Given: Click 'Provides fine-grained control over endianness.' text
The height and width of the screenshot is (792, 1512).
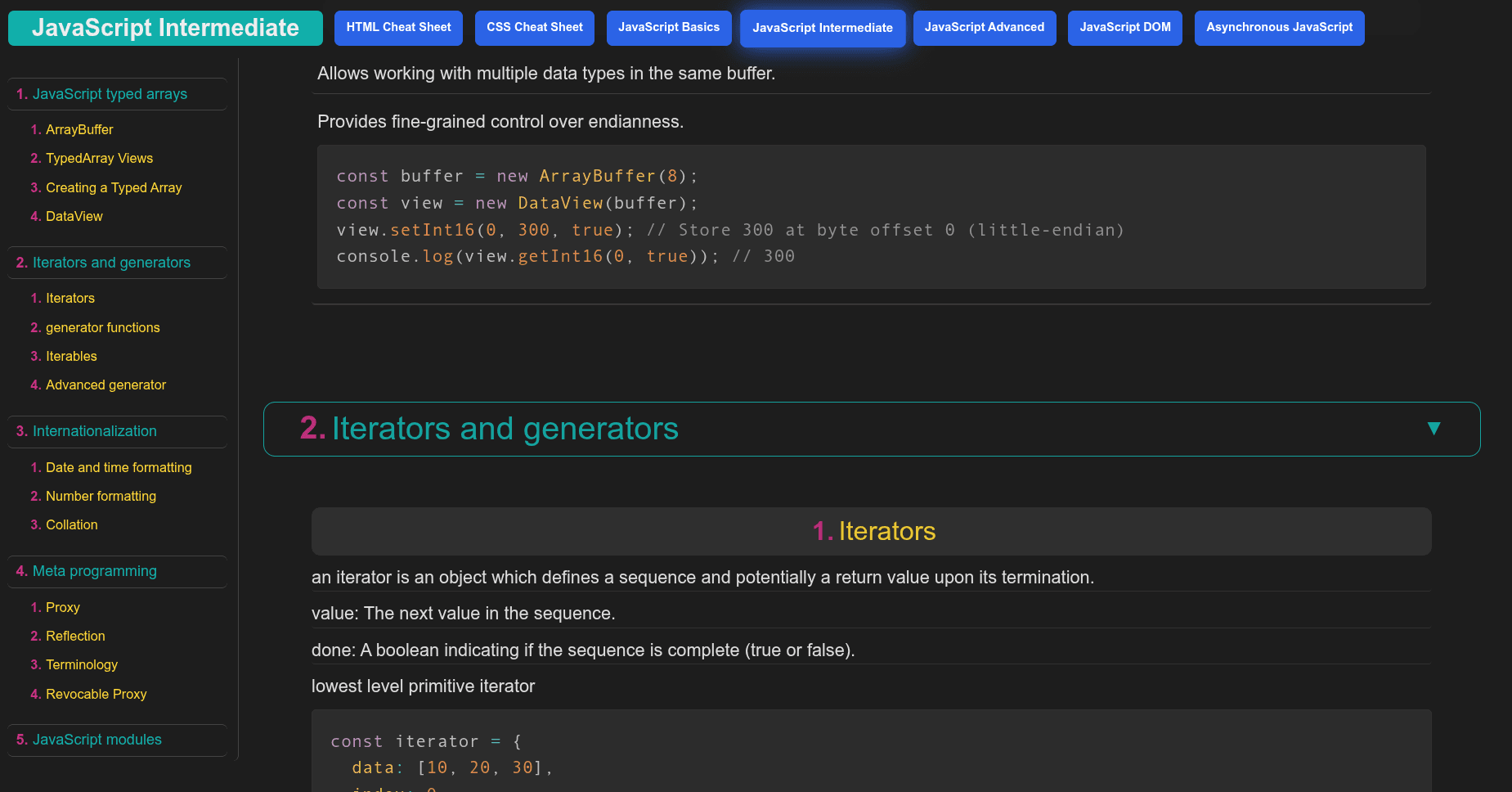Looking at the screenshot, I should (500, 122).
